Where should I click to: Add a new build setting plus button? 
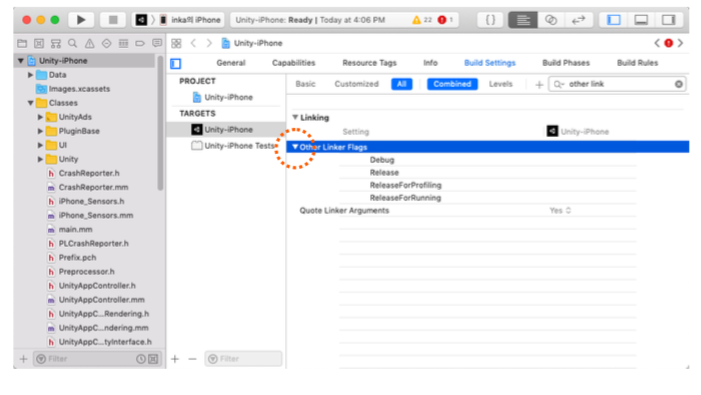tap(539, 84)
